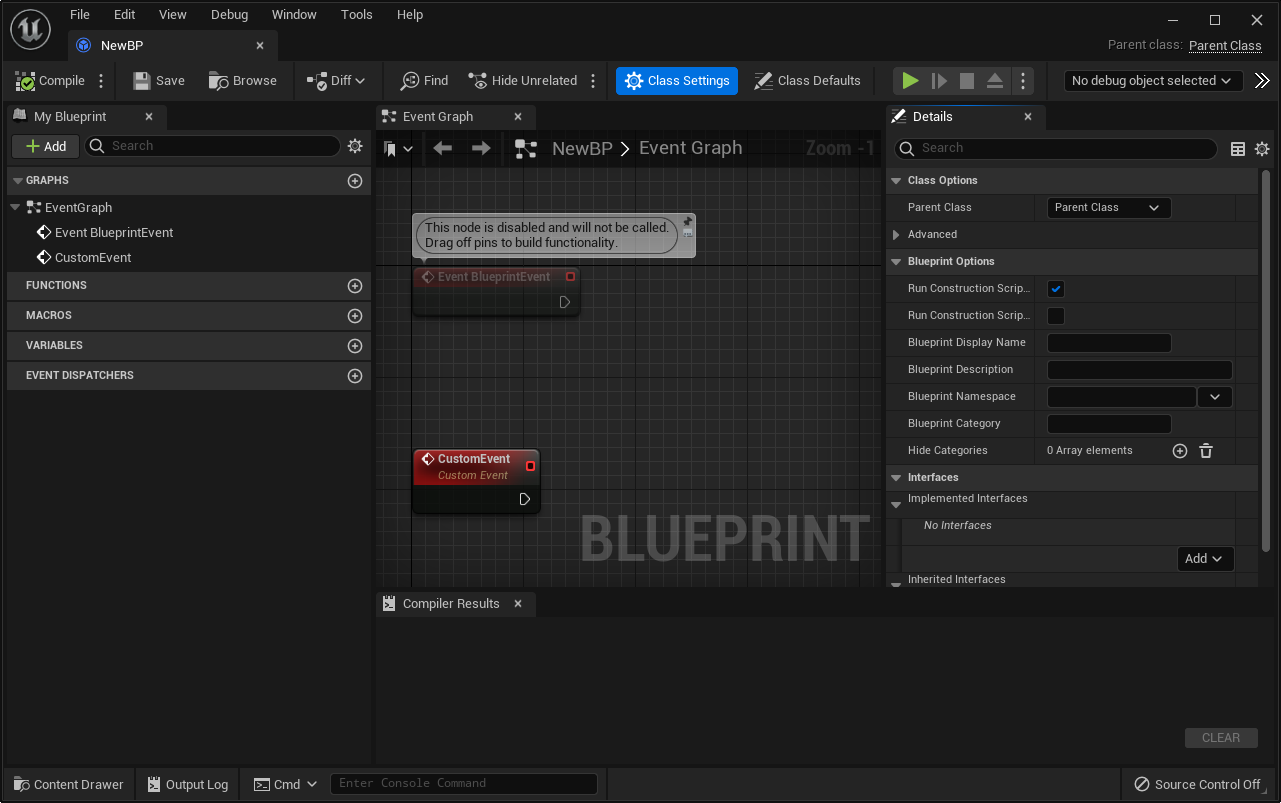
Task: Save the blueprint asset
Action: [159, 81]
